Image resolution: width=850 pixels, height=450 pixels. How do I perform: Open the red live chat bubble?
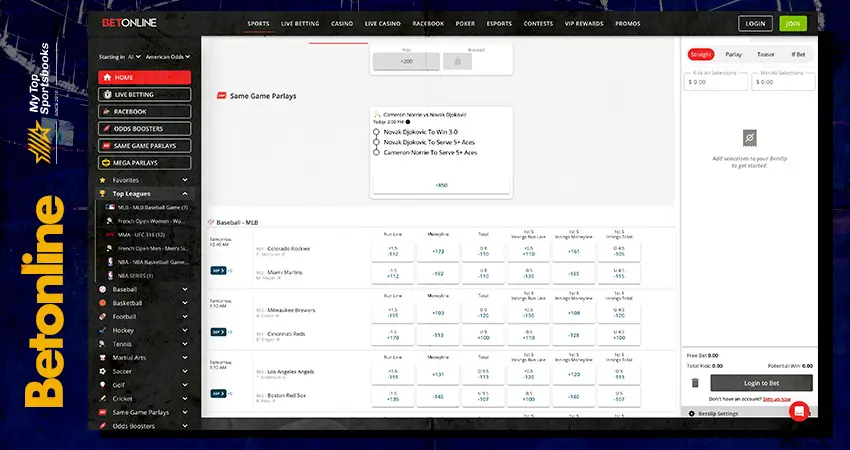pyautogui.click(x=799, y=412)
